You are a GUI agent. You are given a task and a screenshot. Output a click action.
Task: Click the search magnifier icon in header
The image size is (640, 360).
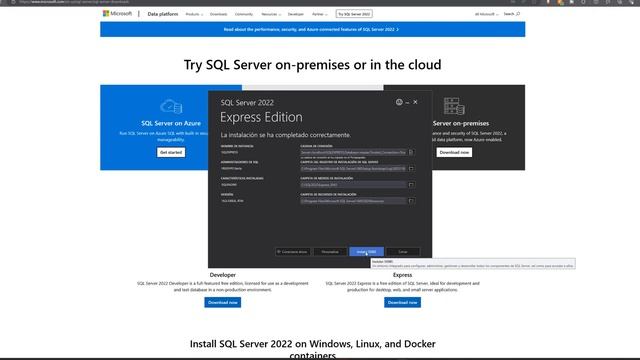click(x=518, y=14)
